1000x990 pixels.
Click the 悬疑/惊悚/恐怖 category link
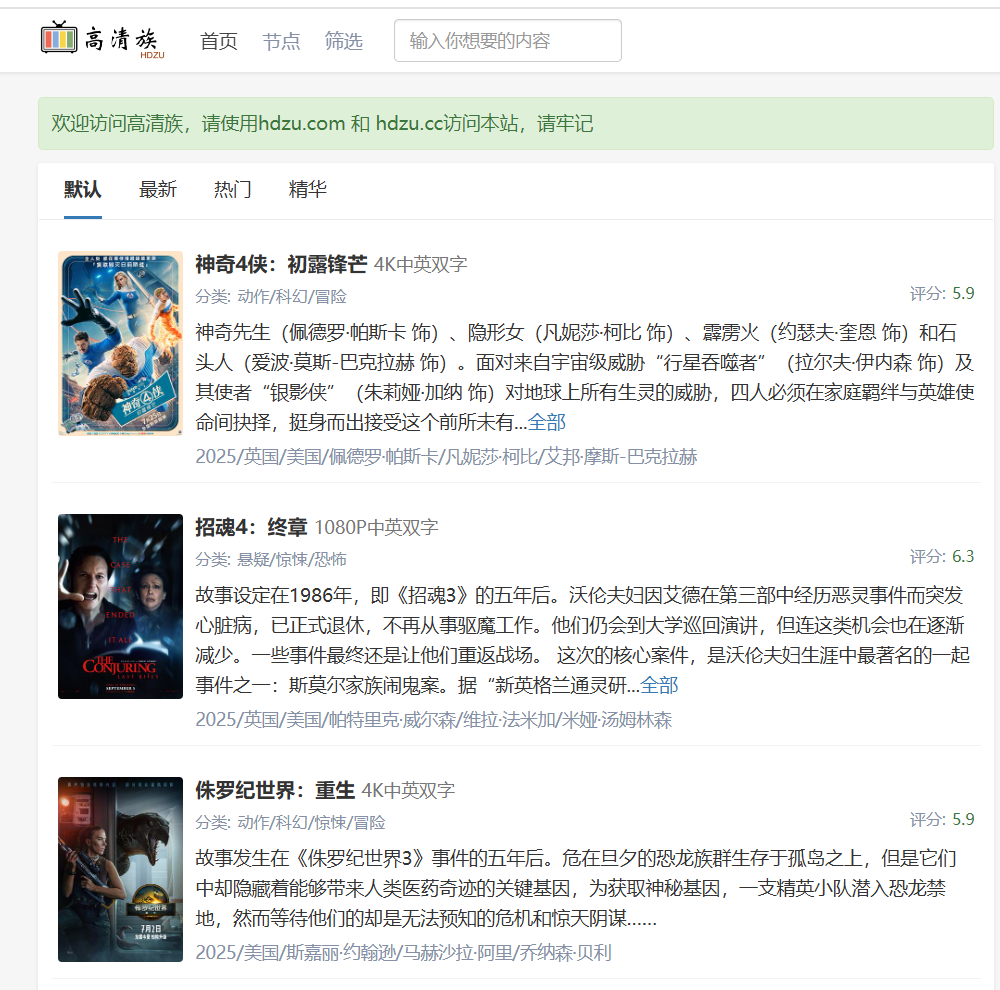pos(292,559)
